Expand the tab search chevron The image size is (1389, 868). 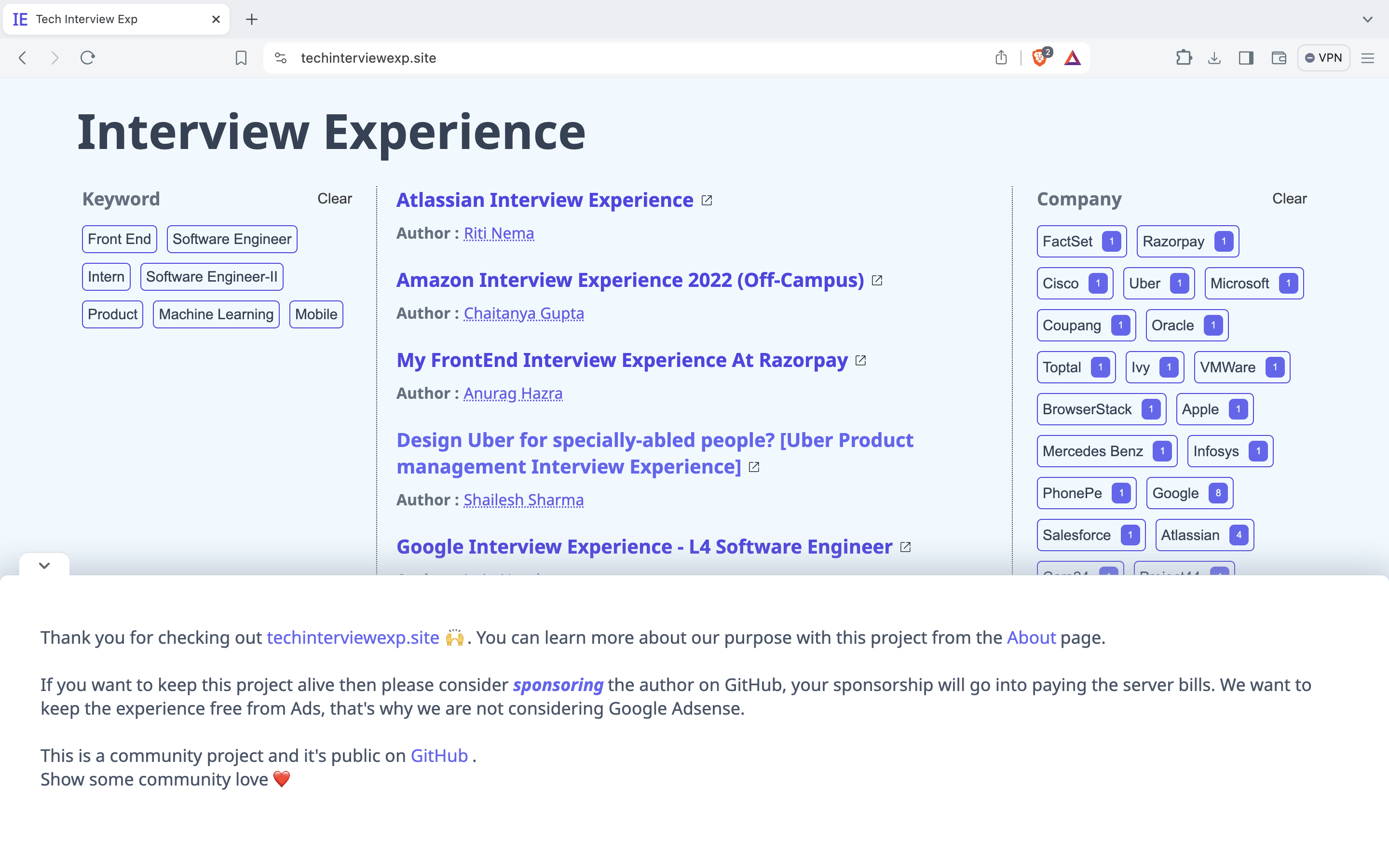coord(1368,19)
